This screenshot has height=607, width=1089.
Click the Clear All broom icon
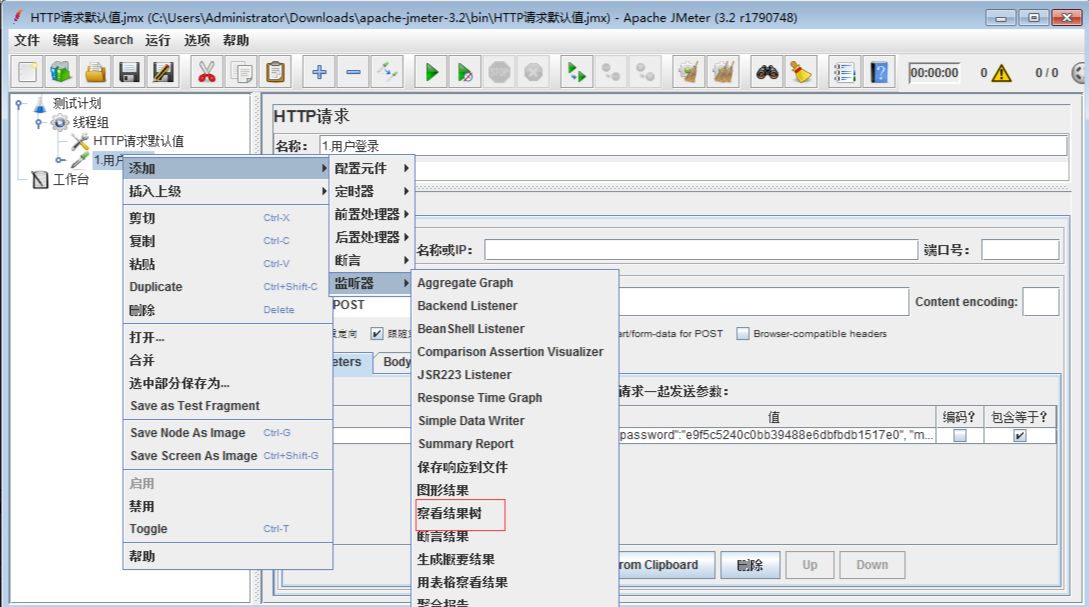click(x=723, y=71)
